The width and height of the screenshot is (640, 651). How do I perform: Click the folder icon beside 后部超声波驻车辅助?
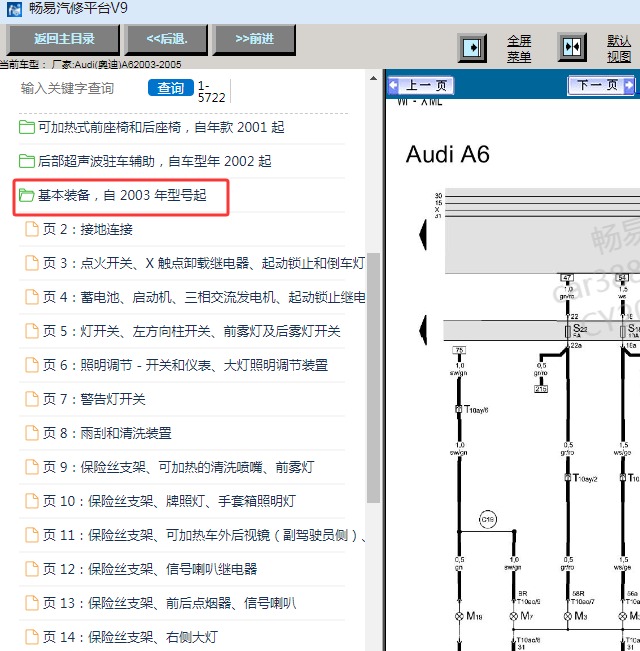coord(27,161)
